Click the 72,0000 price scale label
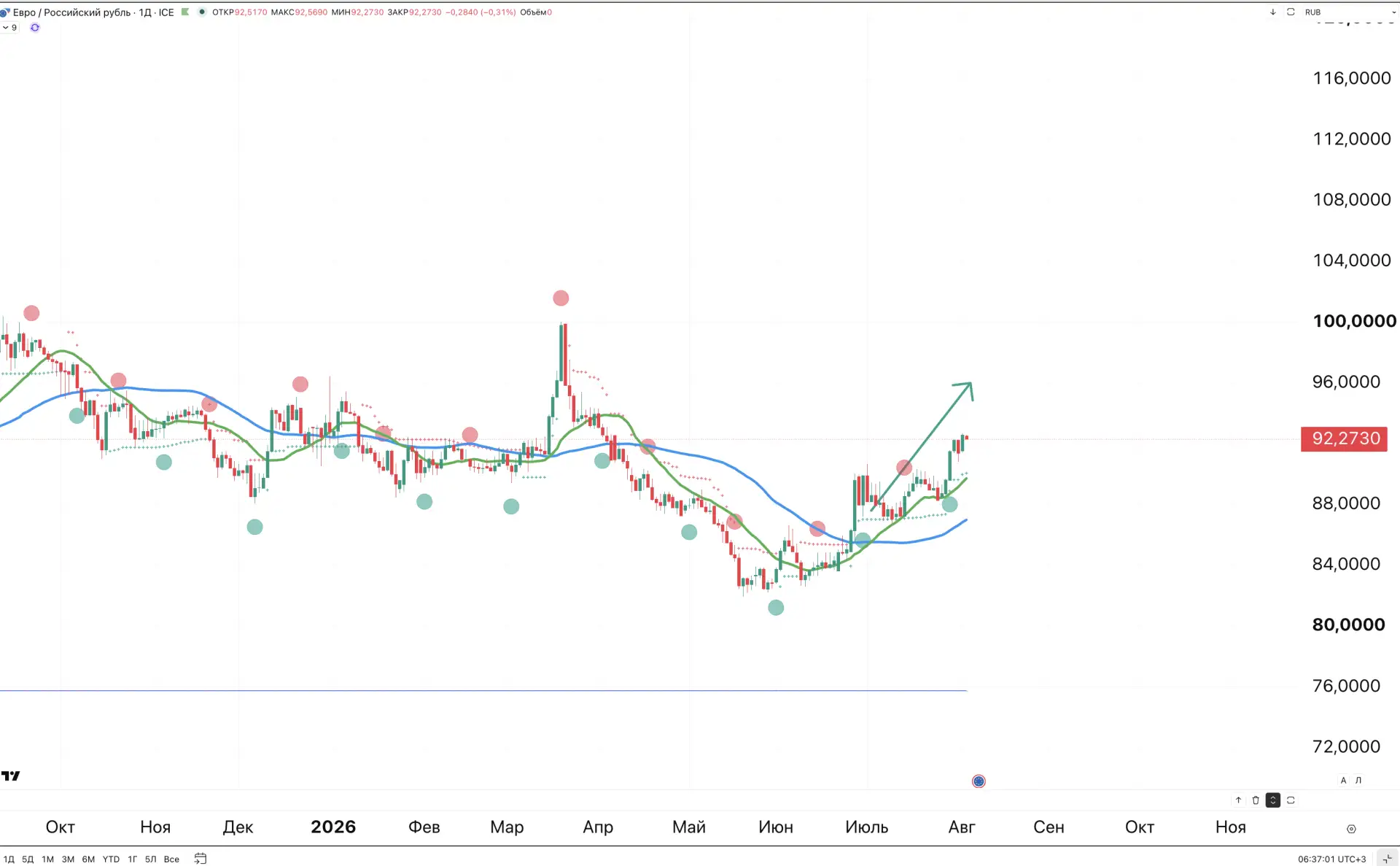 tap(1346, 746)
